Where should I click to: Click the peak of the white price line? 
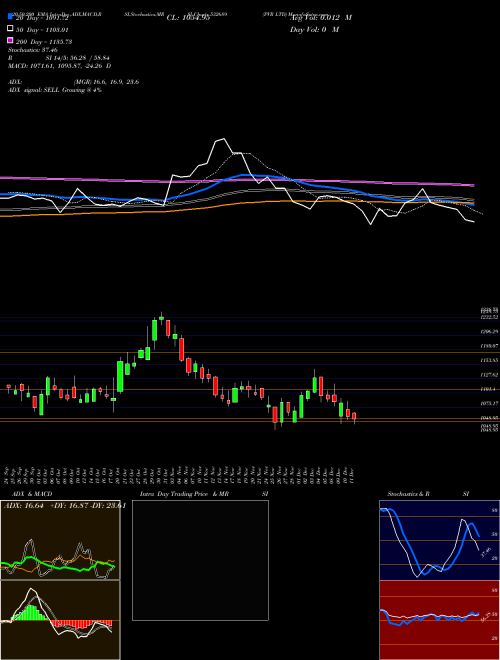223,138
